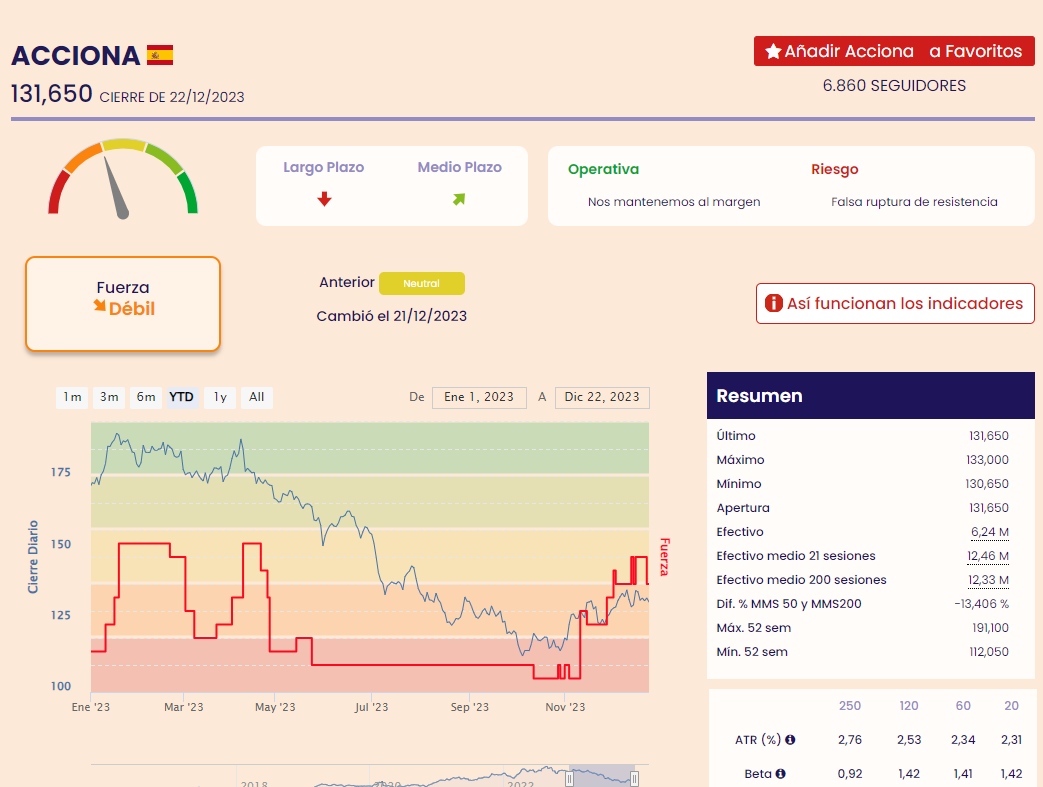Click the Apertura row label

pos(743,508)
